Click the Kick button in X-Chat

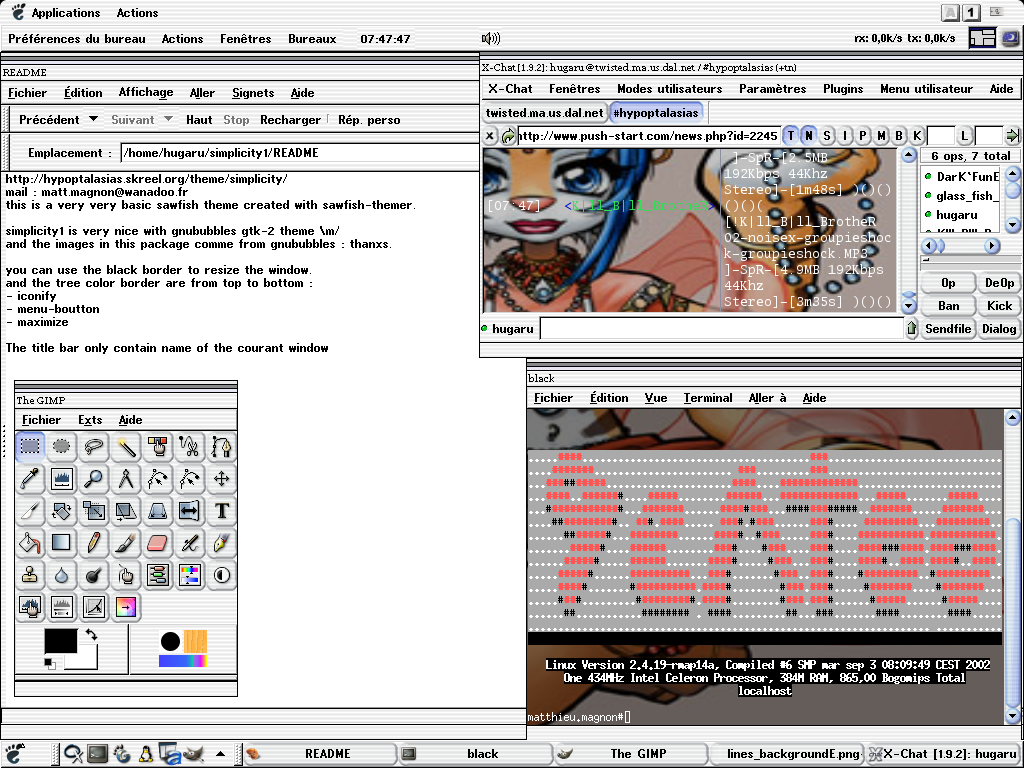point(999,306)
